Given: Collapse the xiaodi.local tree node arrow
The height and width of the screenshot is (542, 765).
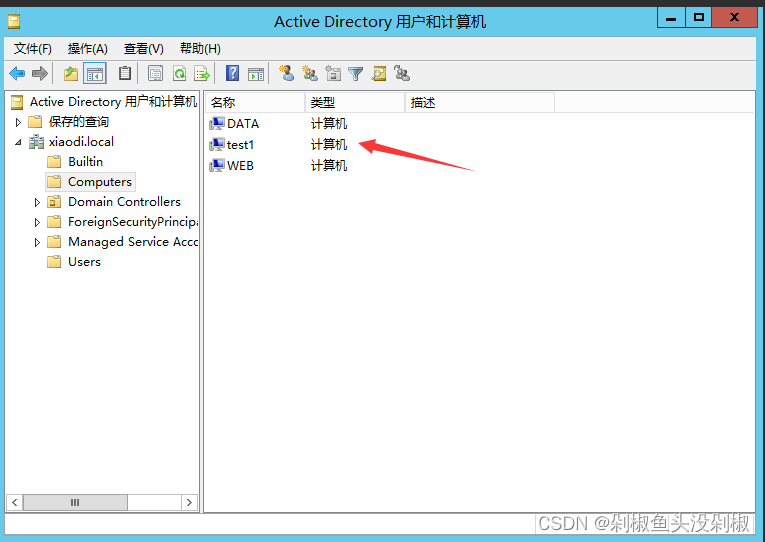Looking at the screenshot, I should (x=18, y=142).
